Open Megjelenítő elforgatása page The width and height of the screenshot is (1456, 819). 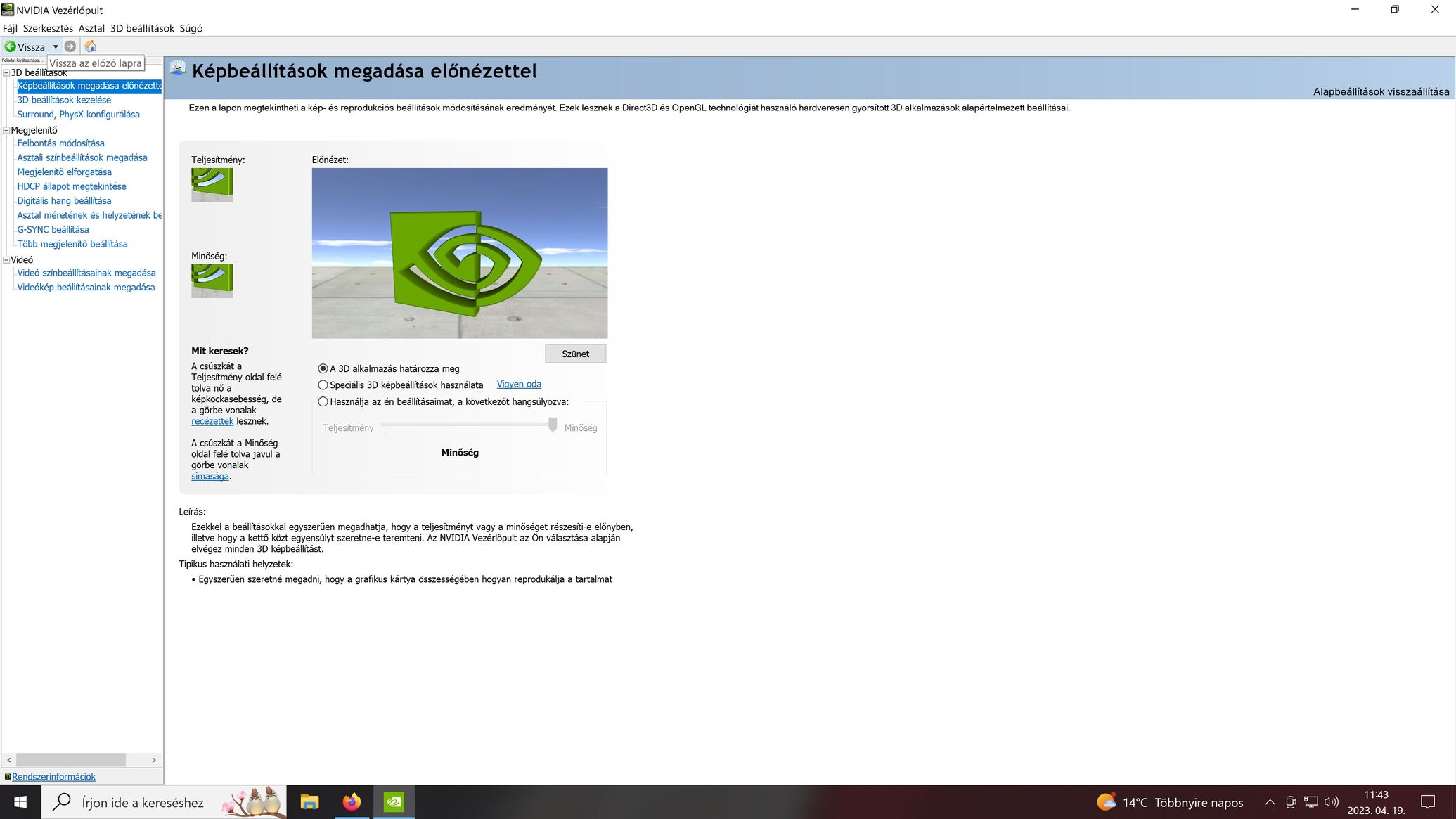point(64,172)
